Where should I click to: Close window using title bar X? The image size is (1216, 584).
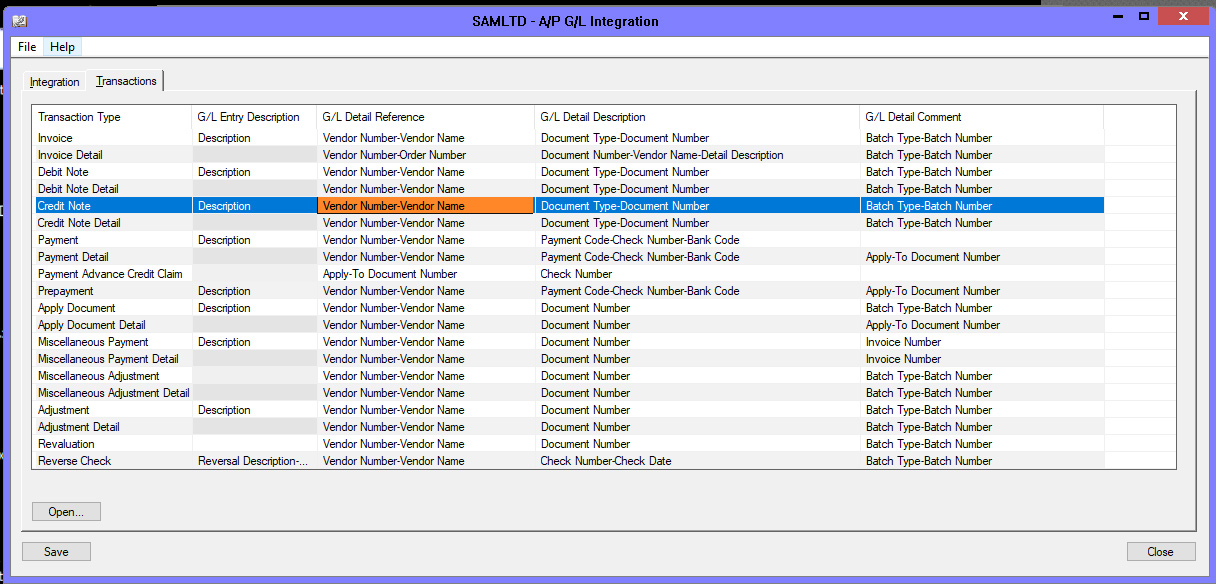tap(1181, 16)
